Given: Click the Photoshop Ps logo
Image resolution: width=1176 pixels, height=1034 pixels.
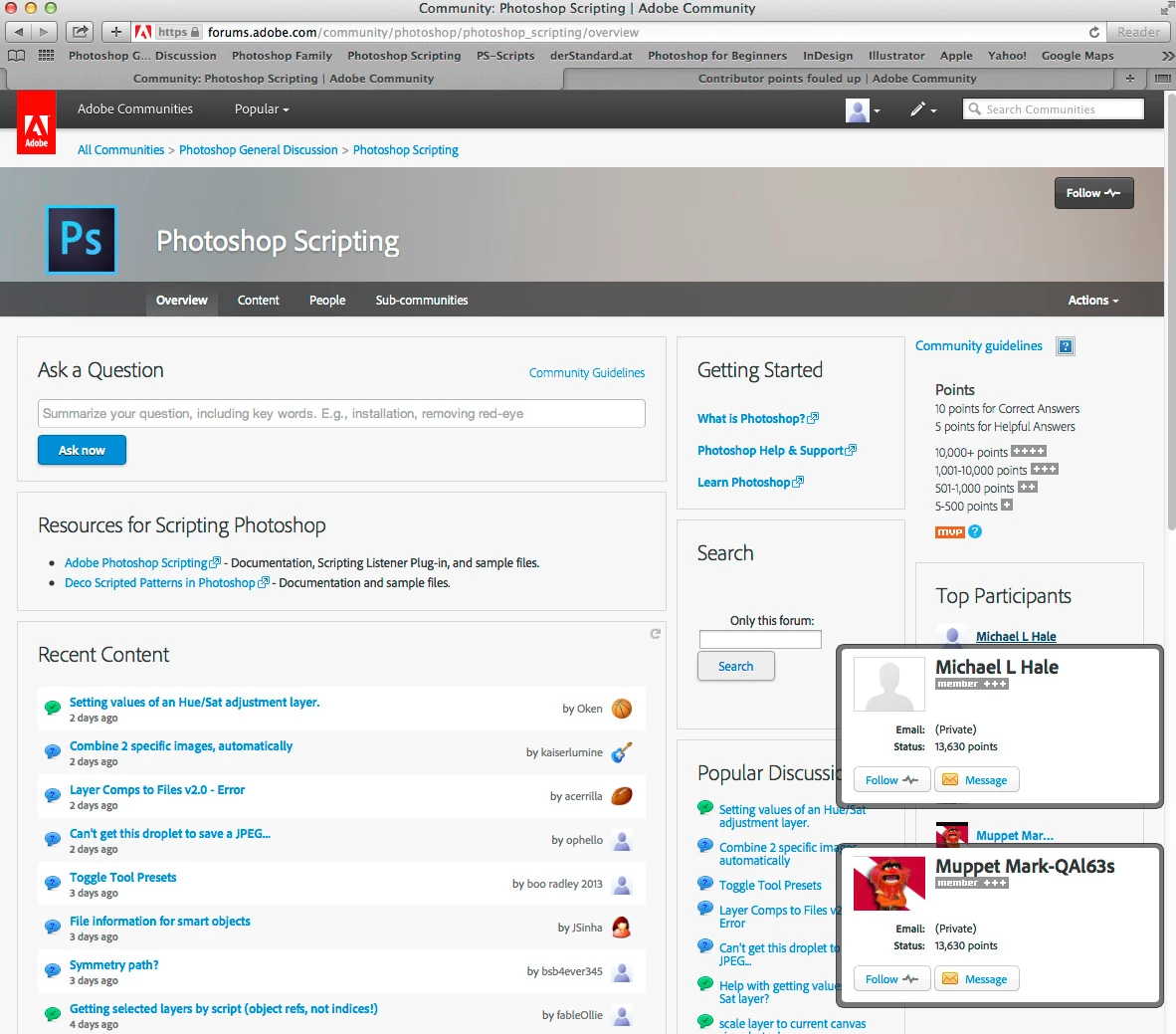Looking at the screenshot, I should 81,240.
